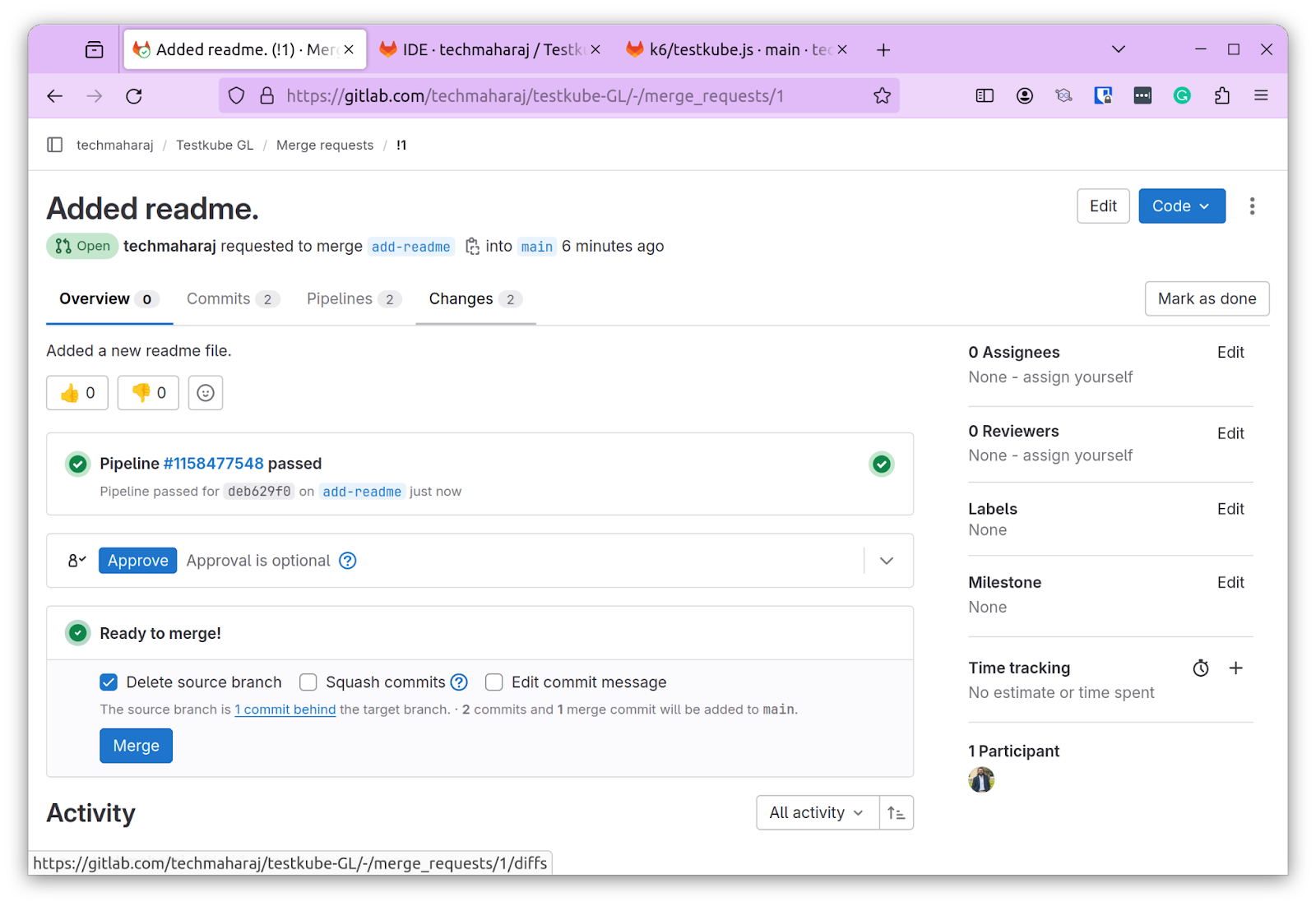Reload the page with the refresh icon
This screenshot has height=906, width=1316.
[x=134, y=96]
